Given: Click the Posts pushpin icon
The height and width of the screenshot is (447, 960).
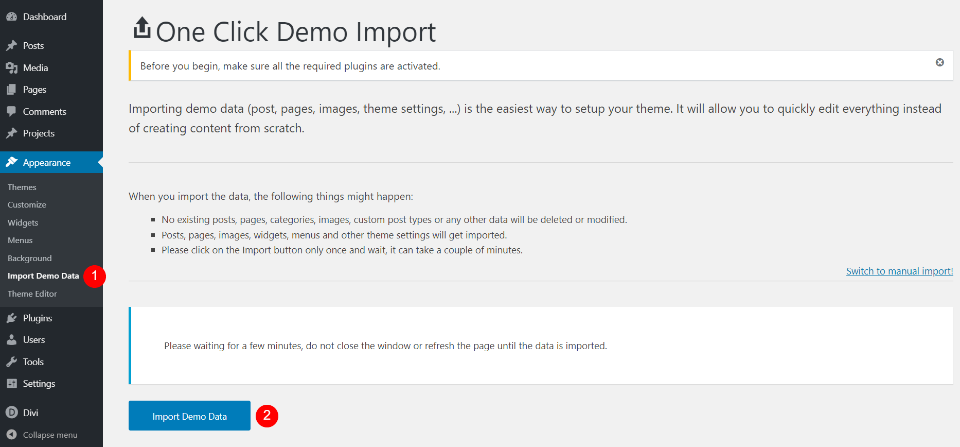Looking at the screenshot, I should tap(11, 46).
